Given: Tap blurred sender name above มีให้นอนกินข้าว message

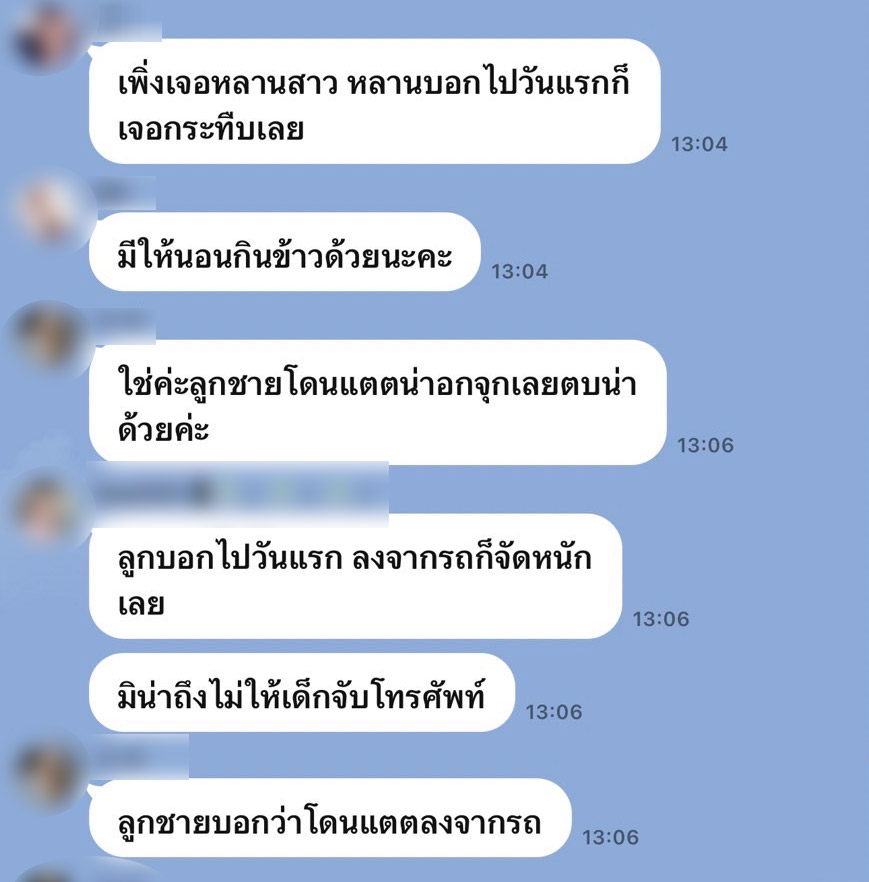Looking at the screenshot, I should 125,194.
